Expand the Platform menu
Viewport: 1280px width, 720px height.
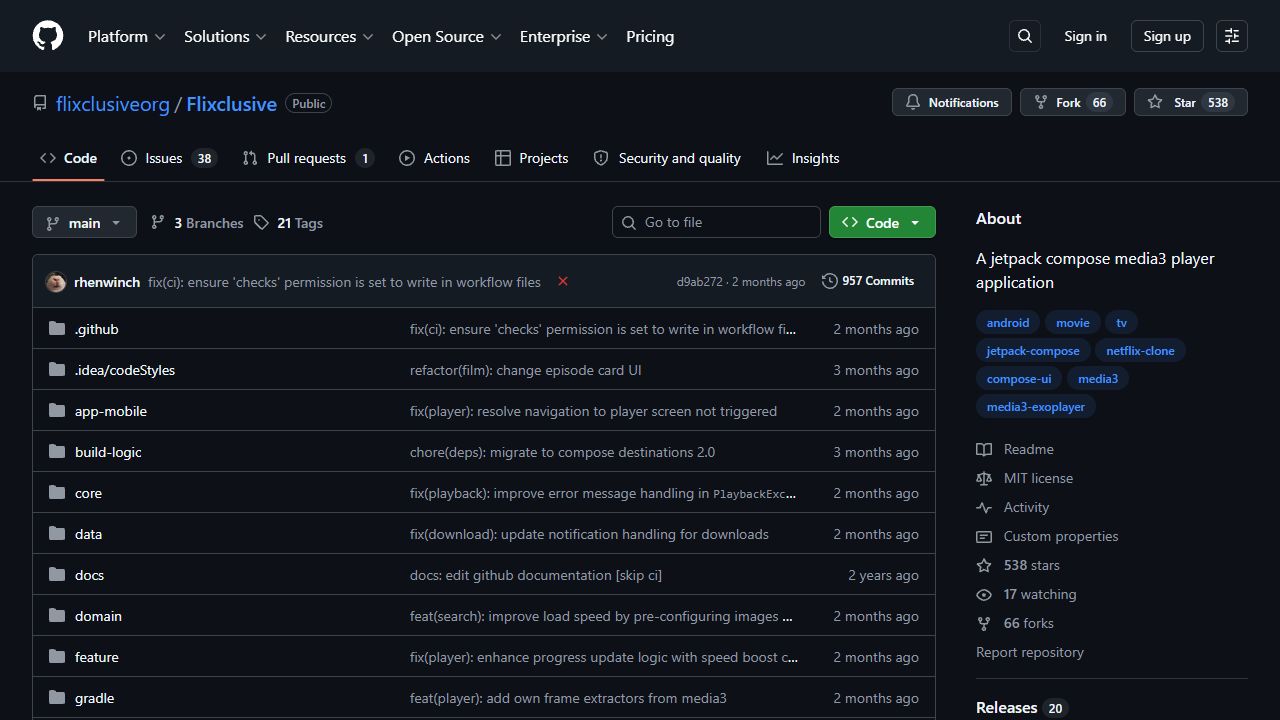(x=126, y=36)
